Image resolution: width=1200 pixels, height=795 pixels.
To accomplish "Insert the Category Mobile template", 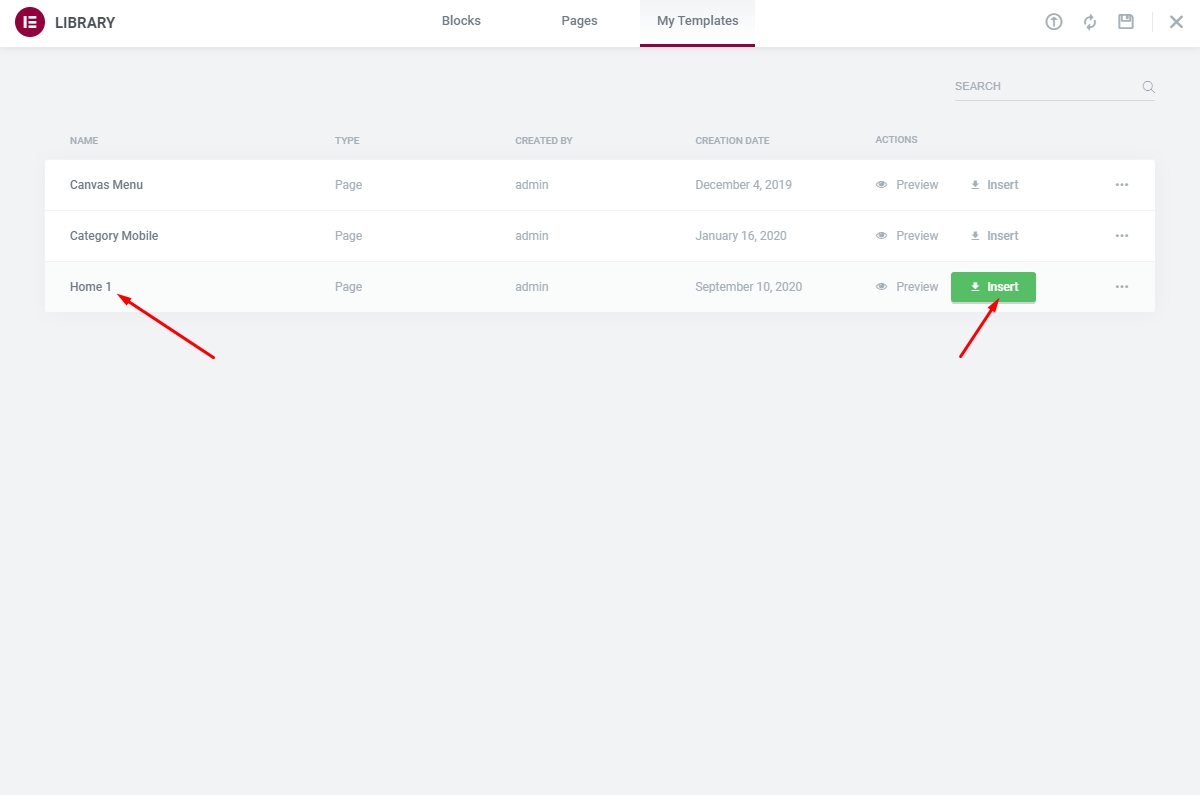I will (x=994, y=236).
